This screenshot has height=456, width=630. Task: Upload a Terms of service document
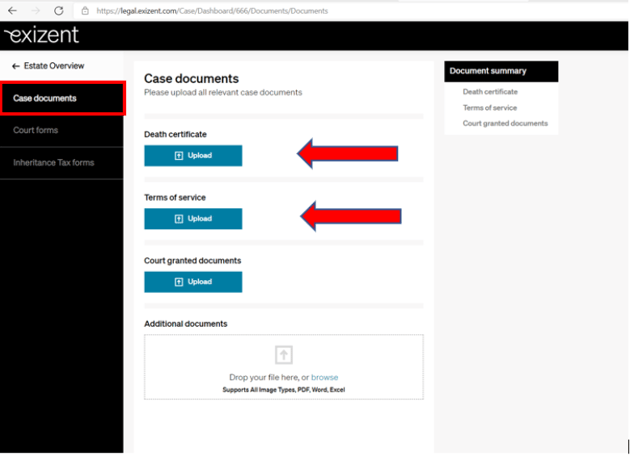pyautogui.click(x=193, y=219)
